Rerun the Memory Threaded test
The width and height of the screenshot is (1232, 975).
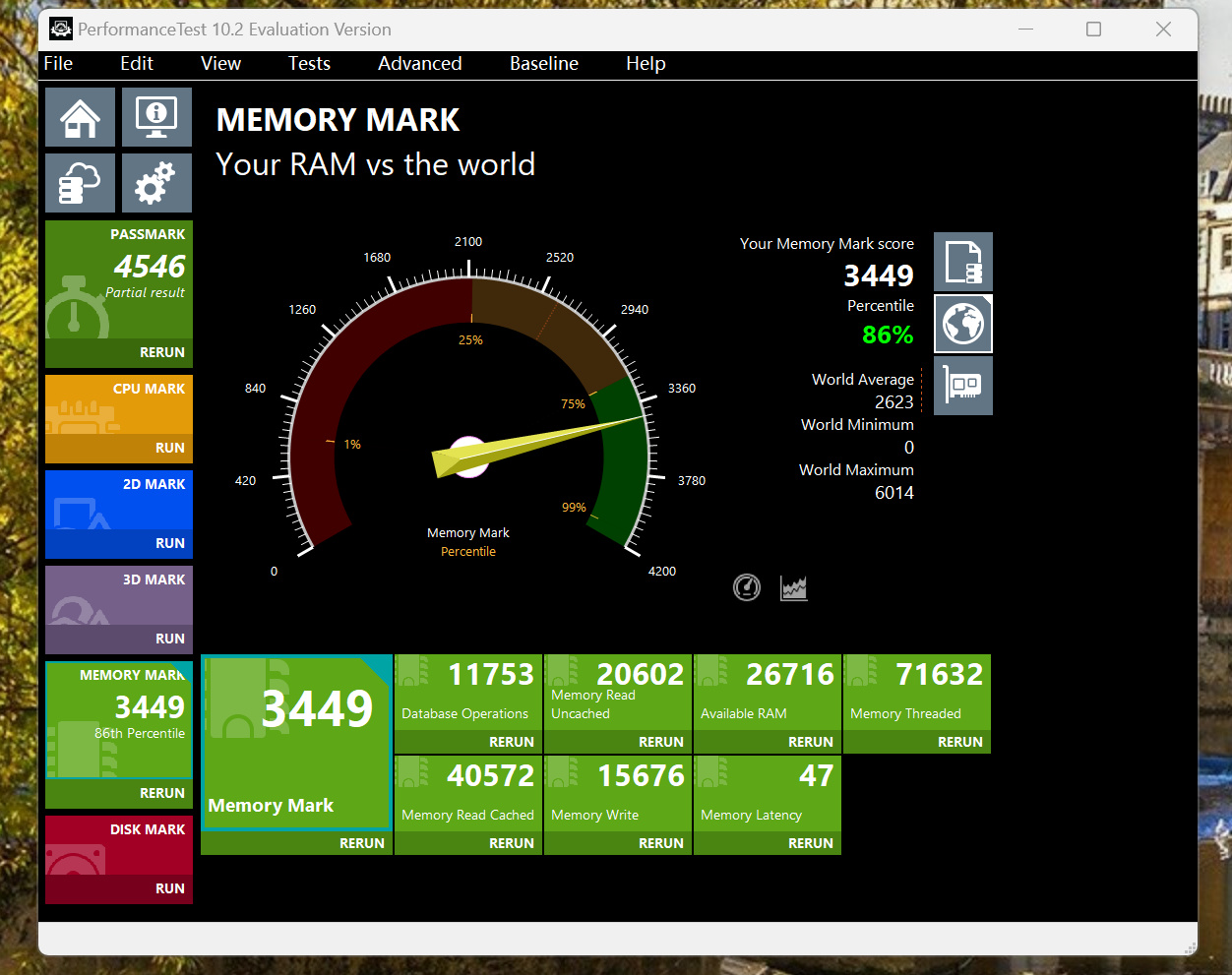pyautogui.click(x=917, y=742)
